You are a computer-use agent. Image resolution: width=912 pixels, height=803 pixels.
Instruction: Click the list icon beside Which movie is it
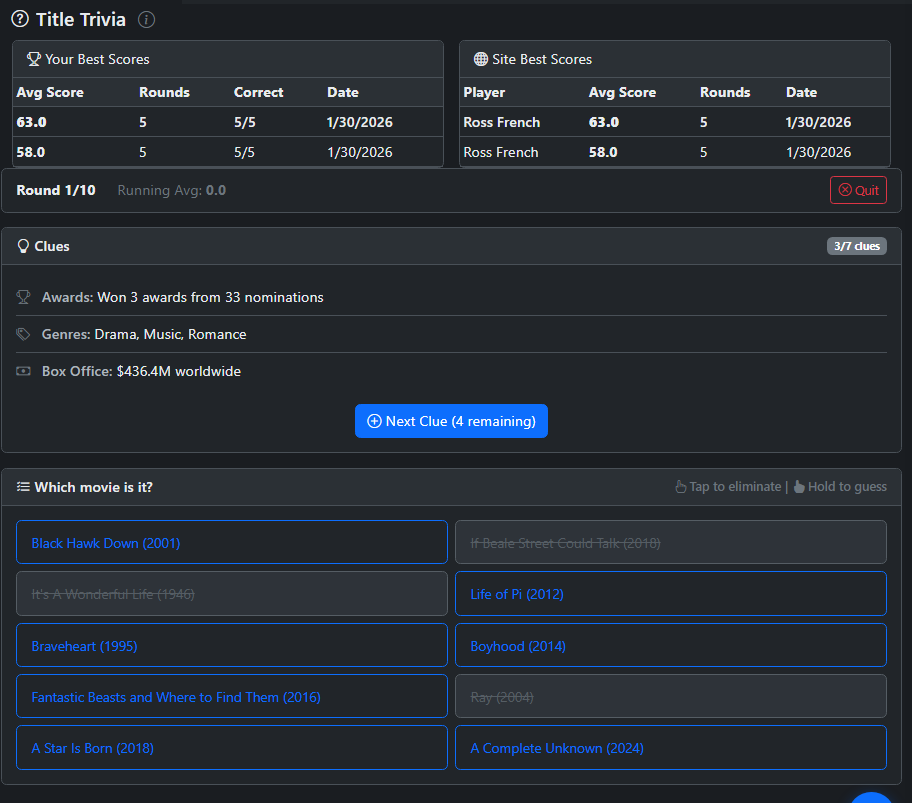click(23, 487)
